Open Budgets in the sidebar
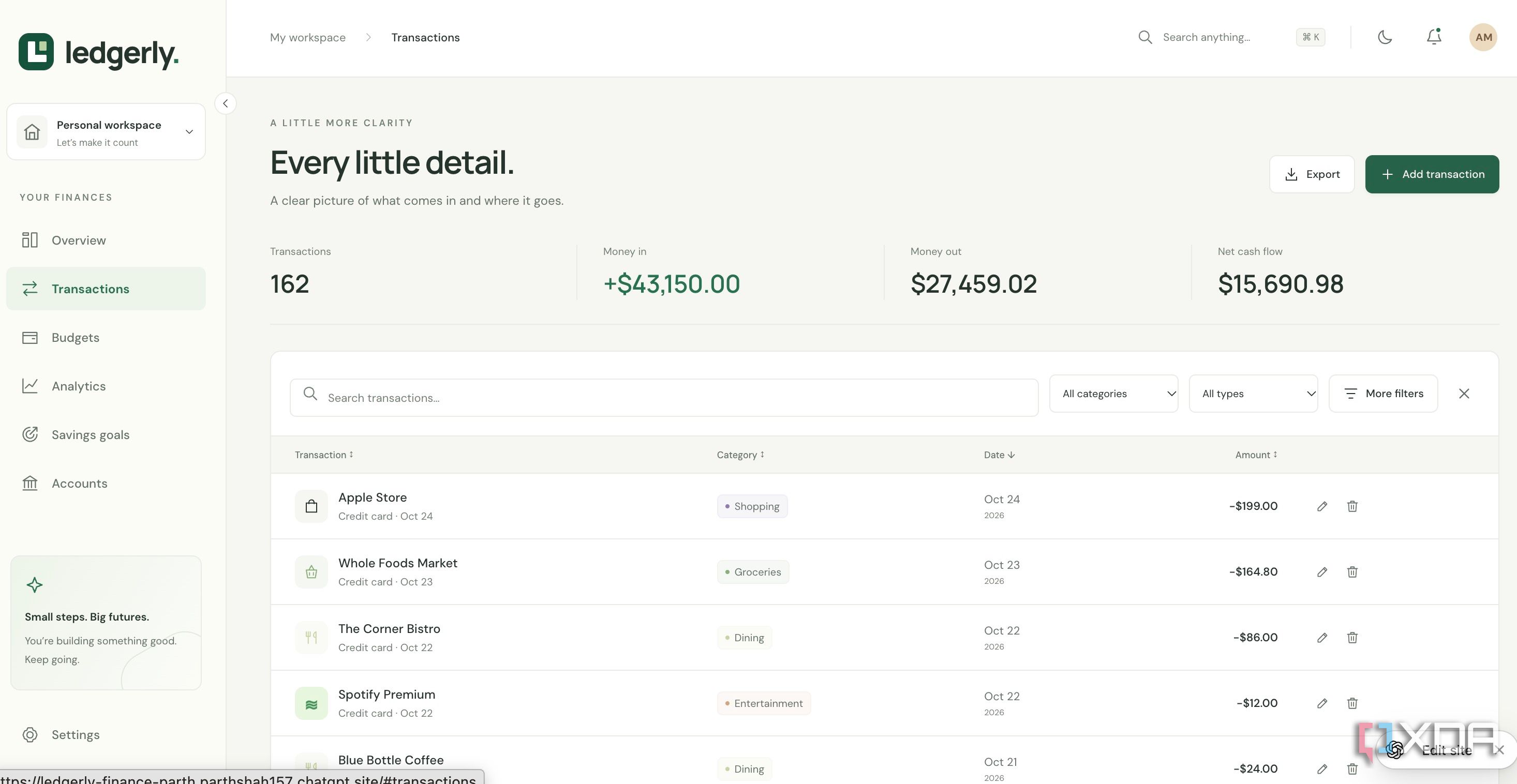The image size is (1517, 784). click(106, 338)
